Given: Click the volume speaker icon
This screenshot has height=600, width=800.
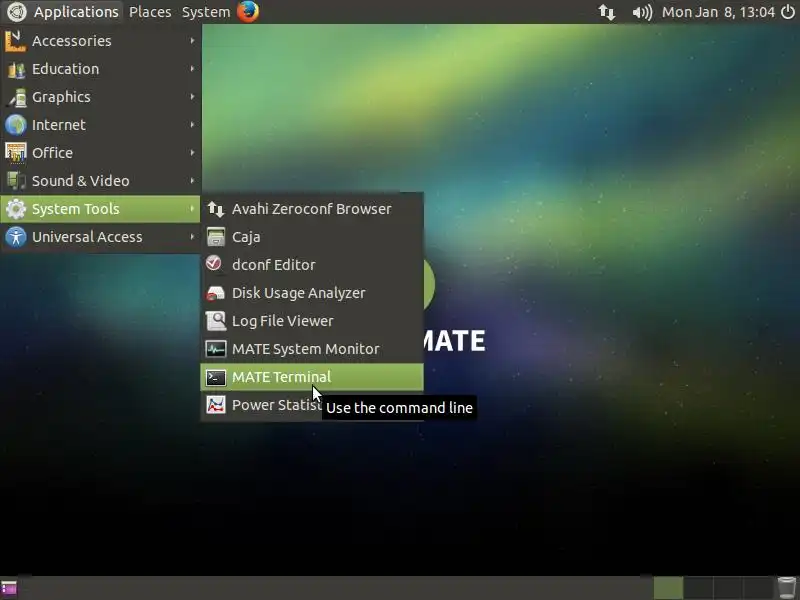Looking at the screenshot, I should point(642,12).
